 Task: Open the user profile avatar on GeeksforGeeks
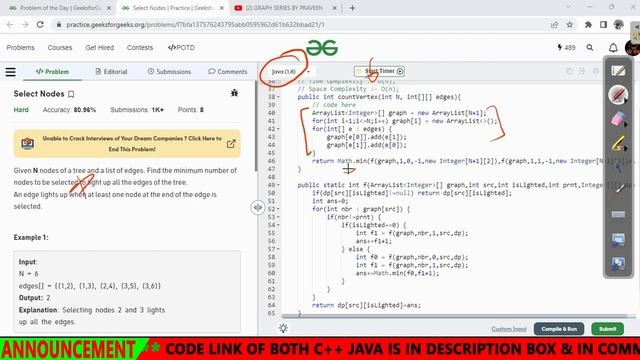point(633,48)
